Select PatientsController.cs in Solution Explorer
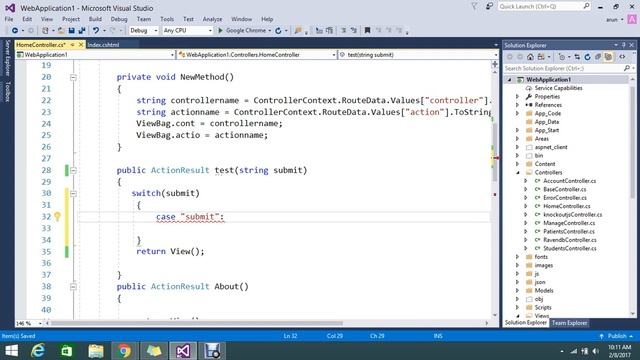 [569, 232]
